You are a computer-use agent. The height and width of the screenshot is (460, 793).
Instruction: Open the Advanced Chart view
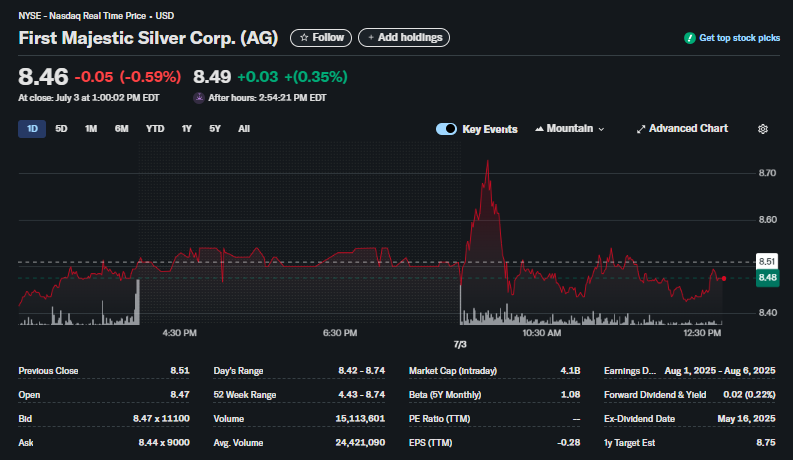point(682,129)
